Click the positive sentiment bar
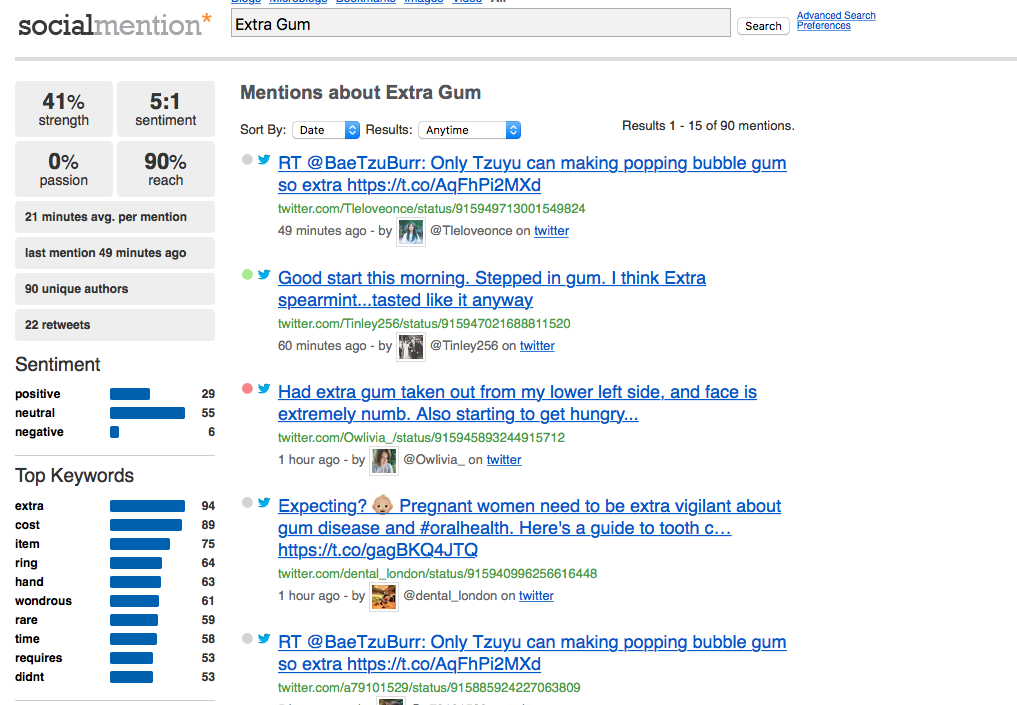The image size is (1017, 705). [x=130, y=394]
